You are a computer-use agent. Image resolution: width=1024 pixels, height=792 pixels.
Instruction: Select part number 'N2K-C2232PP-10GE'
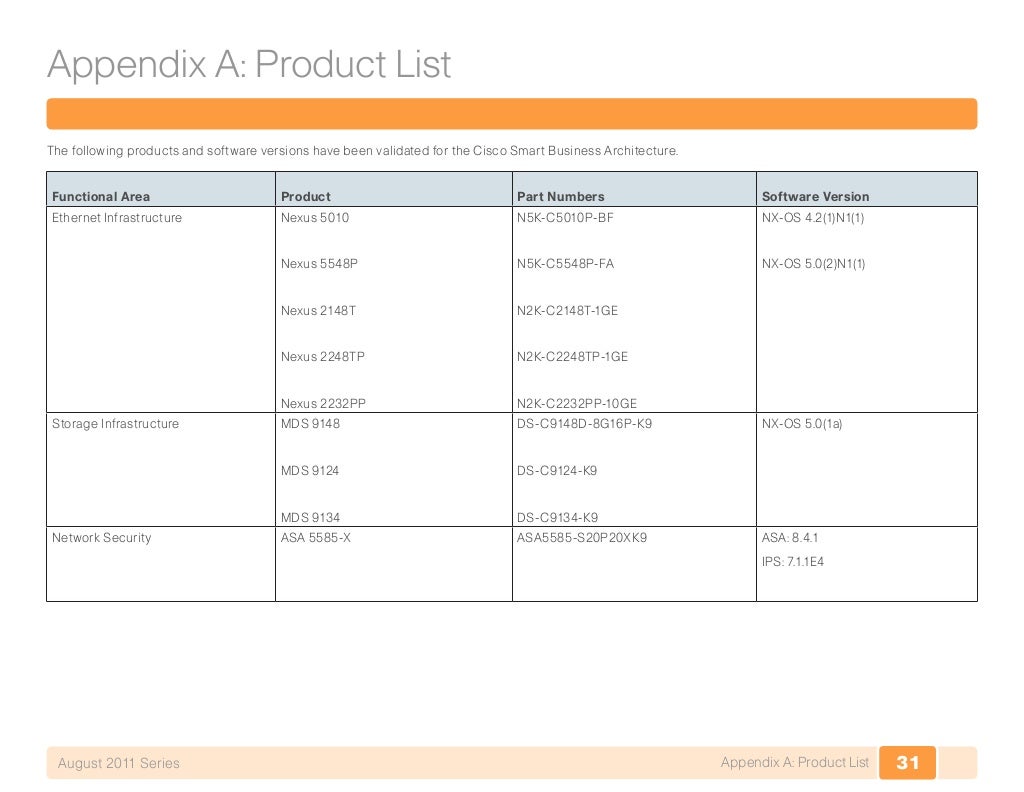coord(577,404)
